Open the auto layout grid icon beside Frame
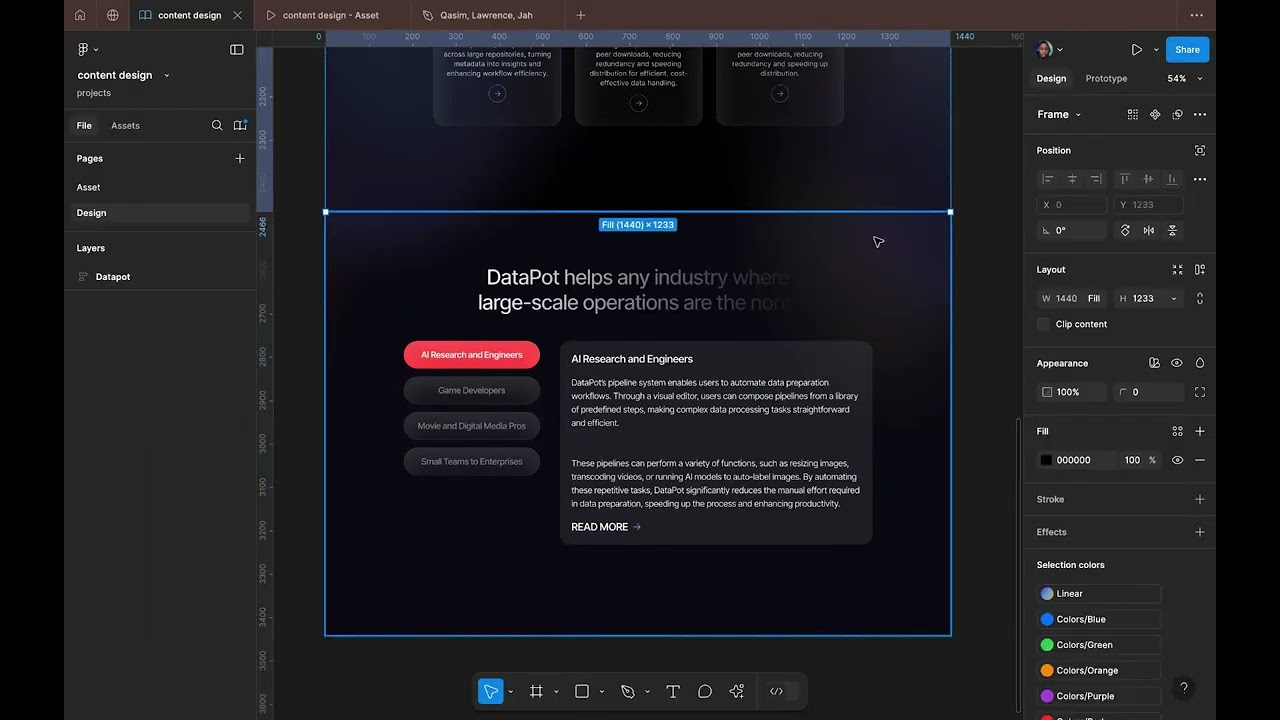The width and height of the screenshot is (1280, 720). click(x=1133, y=114)
